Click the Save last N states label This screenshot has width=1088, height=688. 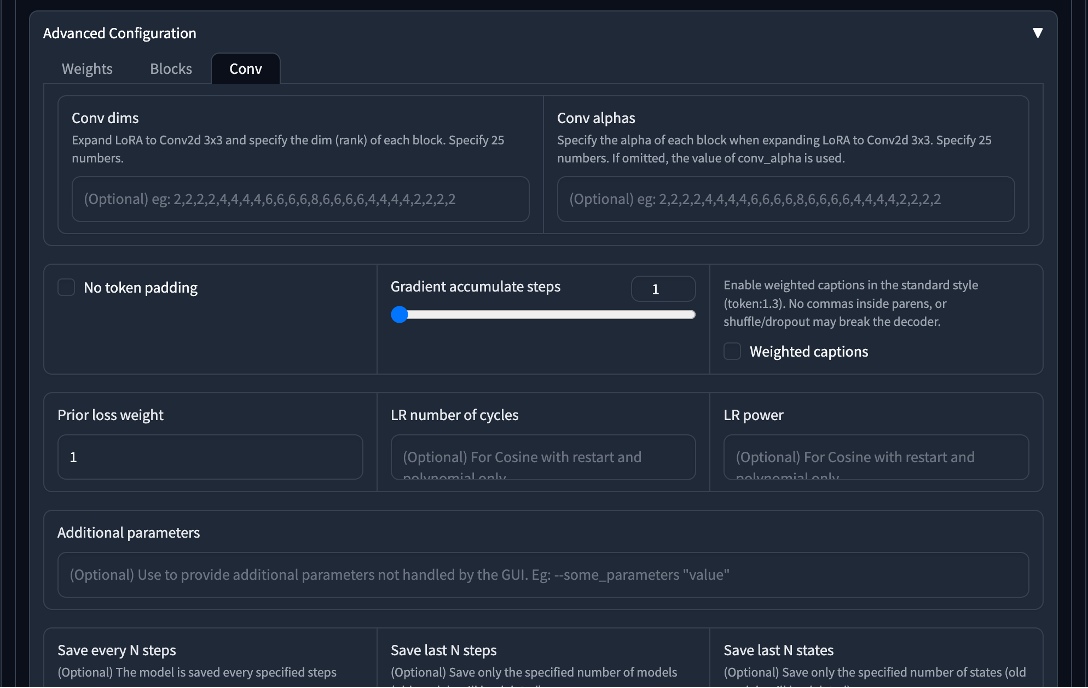tap(779, 651)
